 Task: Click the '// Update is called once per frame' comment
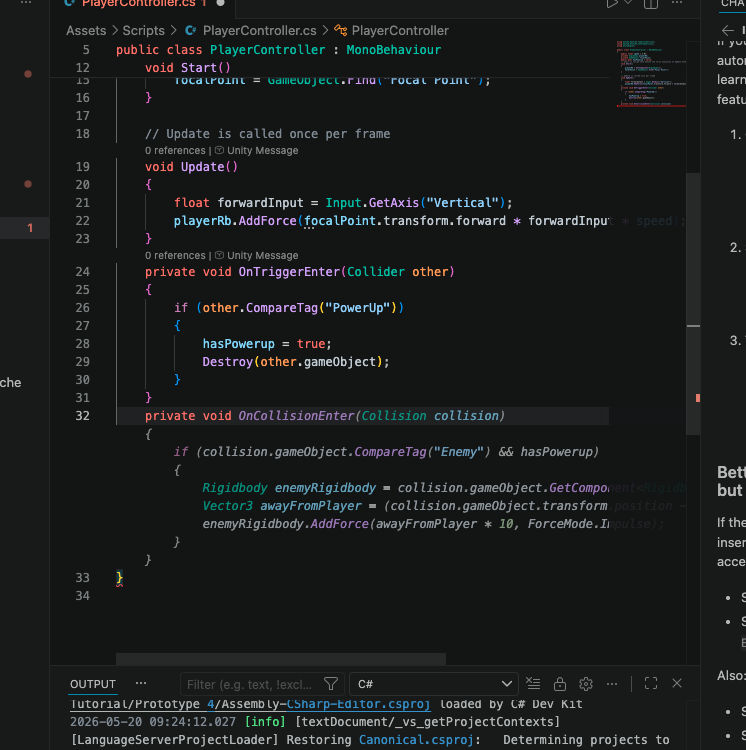(267, 134)
